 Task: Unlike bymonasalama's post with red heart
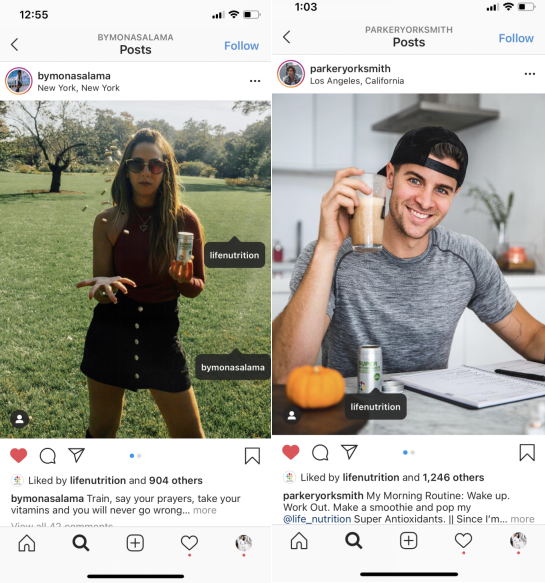pyautogui.click(x=19, y=455)
